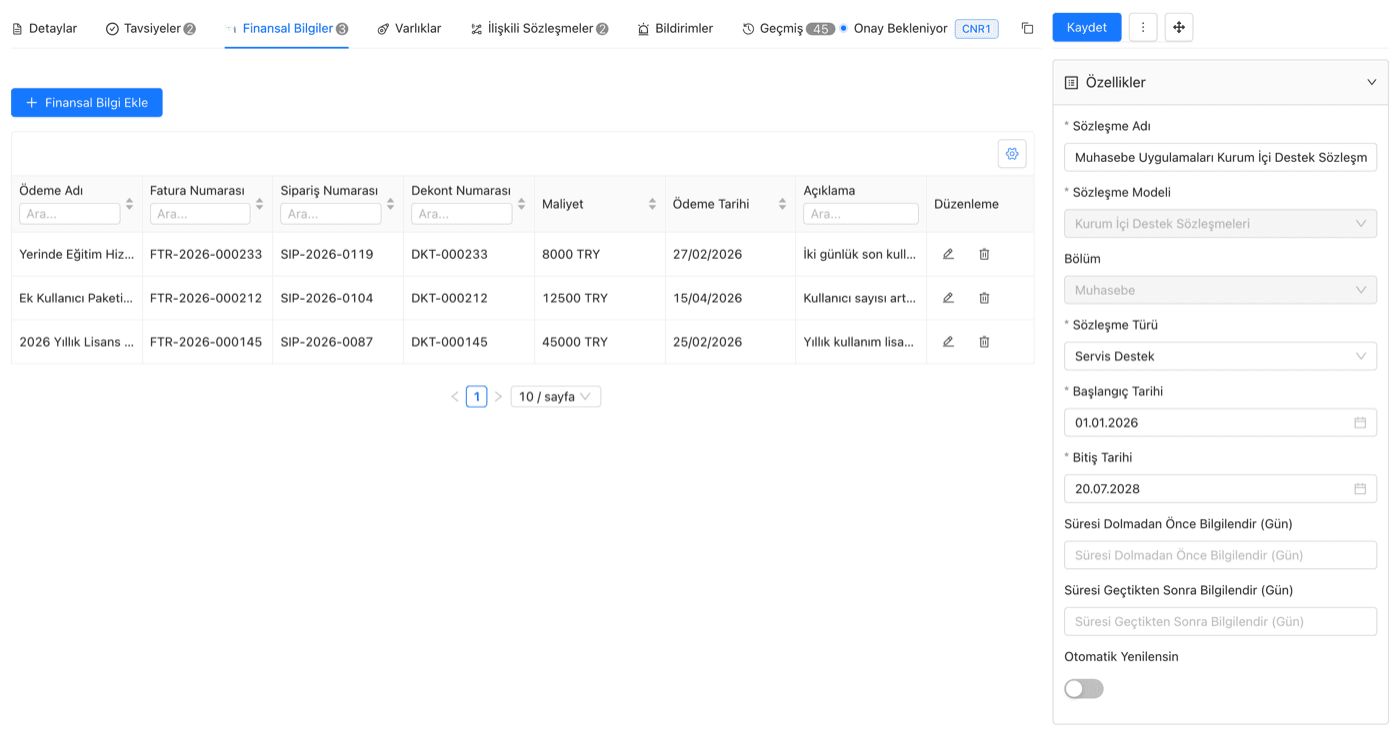This screenshot has width=1400, height=732.
Task: Click the move arrows icon button
Action: coord(1179,27)
